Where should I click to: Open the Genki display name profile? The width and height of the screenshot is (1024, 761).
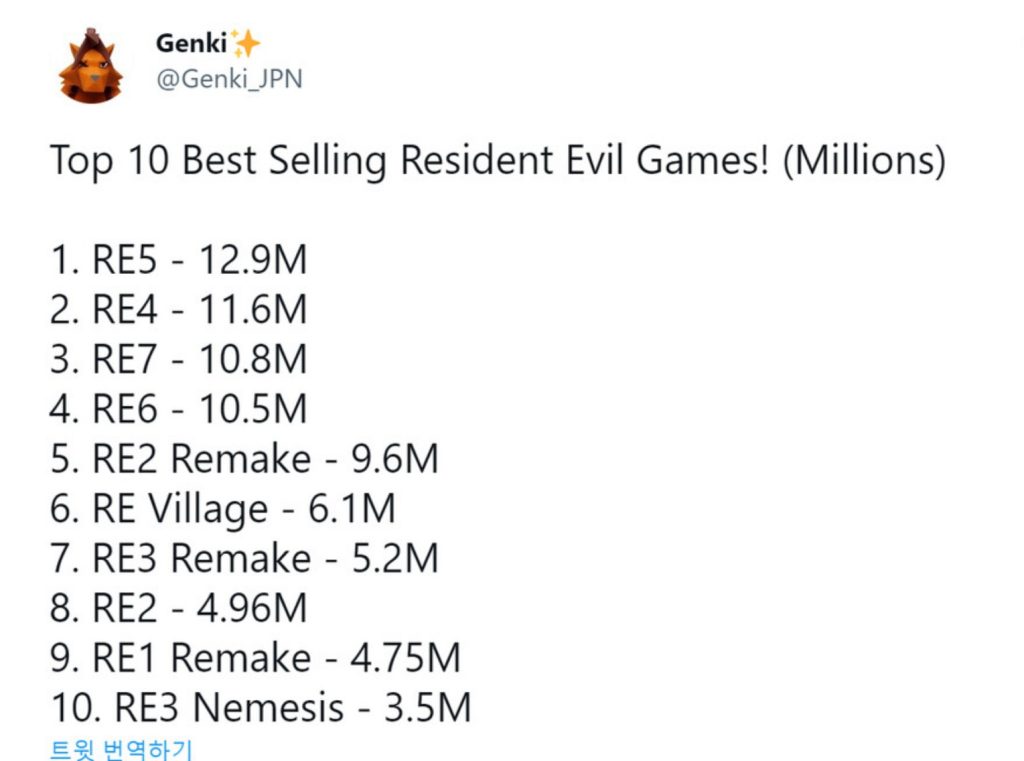pyautogui.click(x=191, y=44)
